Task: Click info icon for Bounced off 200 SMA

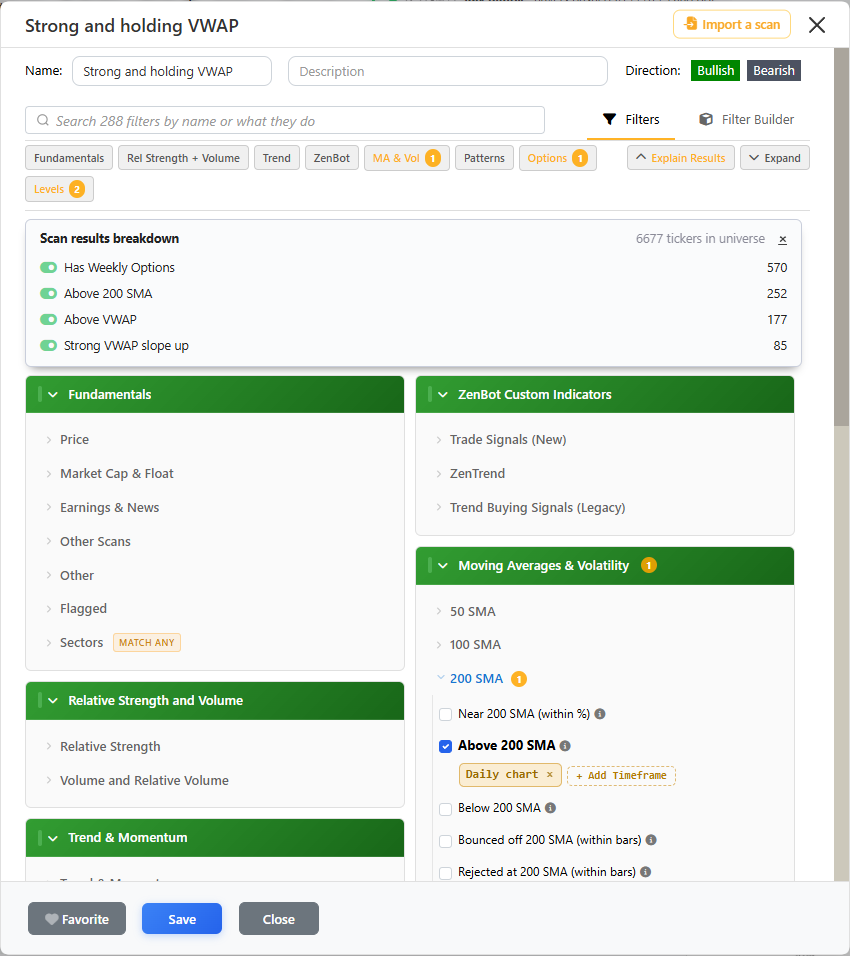Action: (651, 840)
